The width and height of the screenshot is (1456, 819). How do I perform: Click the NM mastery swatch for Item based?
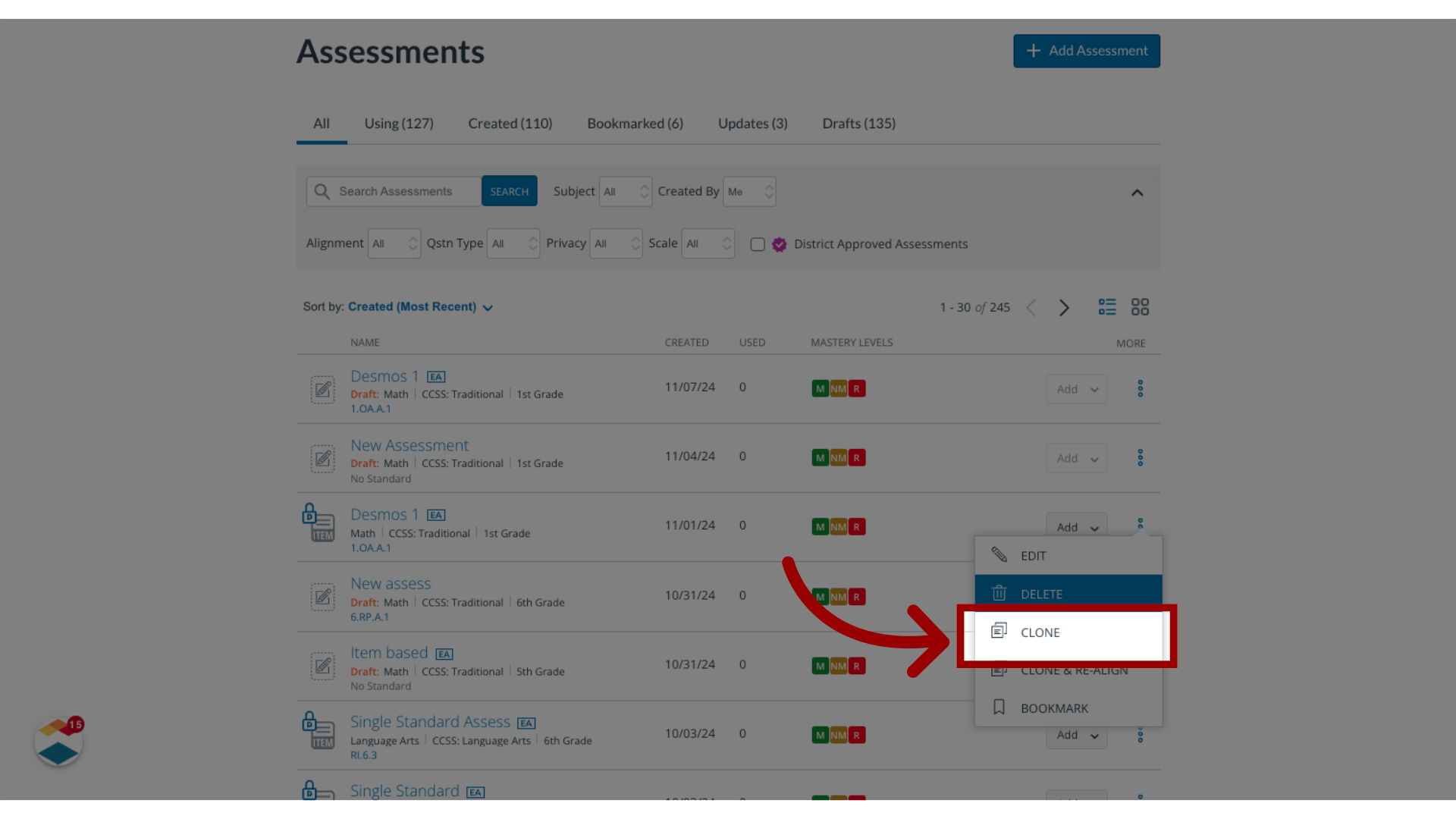pyautogui.click(x=838, y=666)
